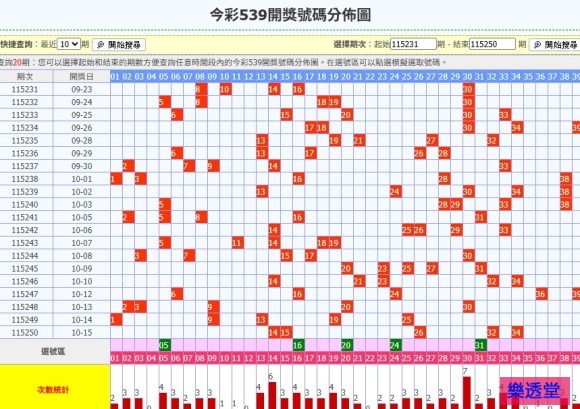Image resolution: width=580 pixels, height=409 pixels.
Task: Click period 115250 row label
Action: click(x=25, y=332)
